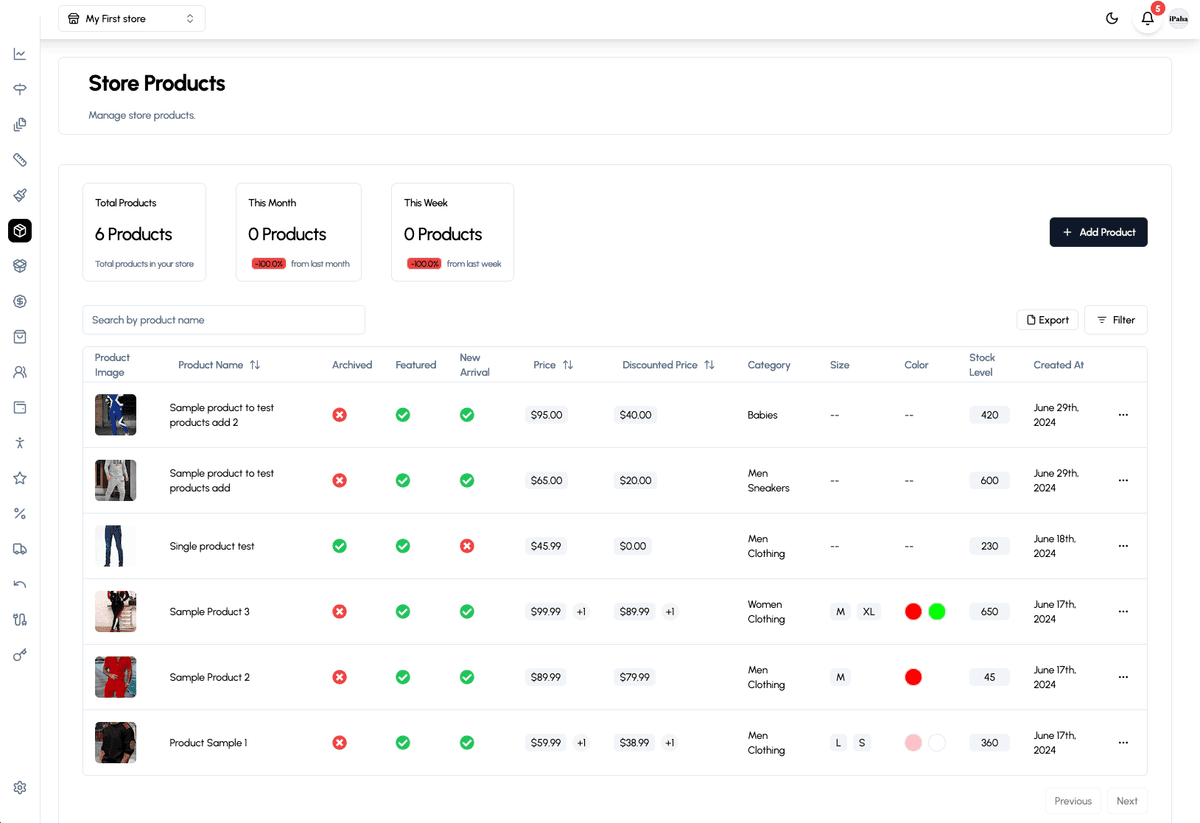Click the green color swatch of Sample Product 3
Screen dimensions: 1200x823
click(x=937, y=611)
